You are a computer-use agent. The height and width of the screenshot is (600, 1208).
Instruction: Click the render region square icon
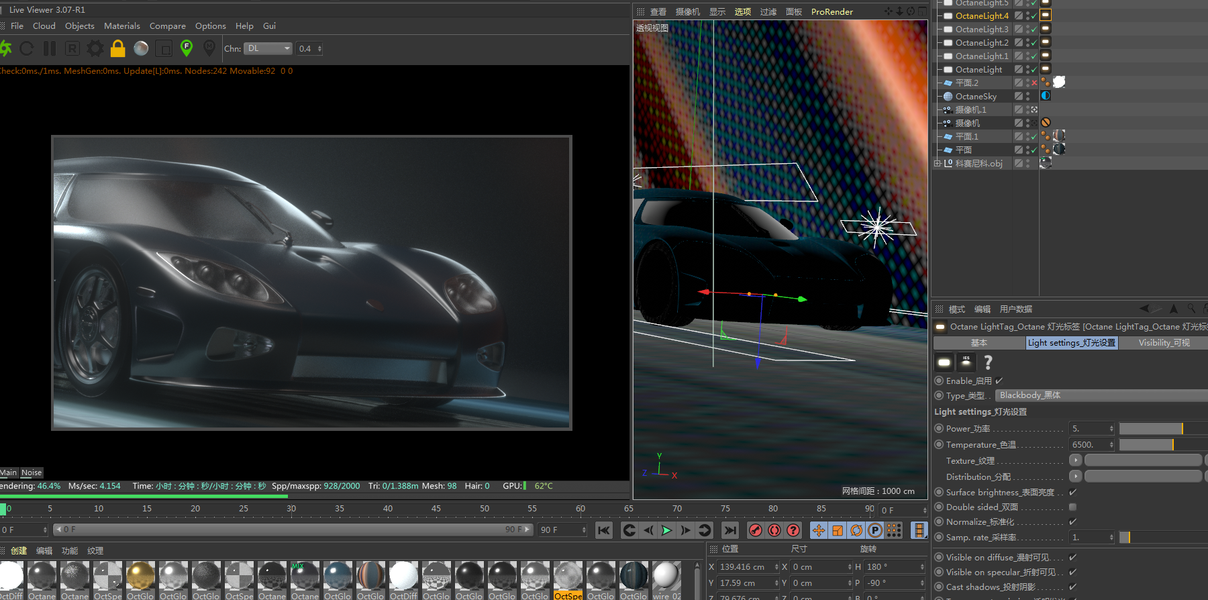pos(164,48)
